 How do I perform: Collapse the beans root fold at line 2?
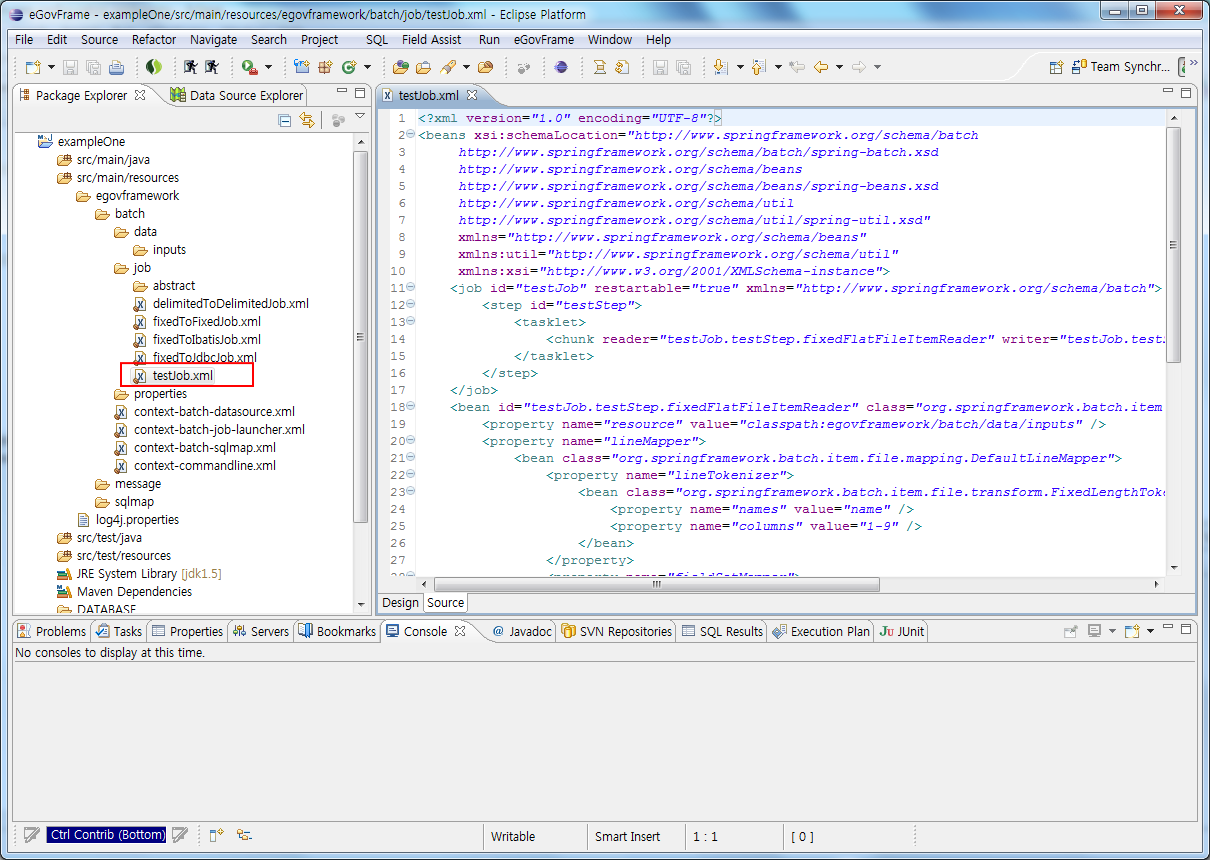[x=410, y=135]
